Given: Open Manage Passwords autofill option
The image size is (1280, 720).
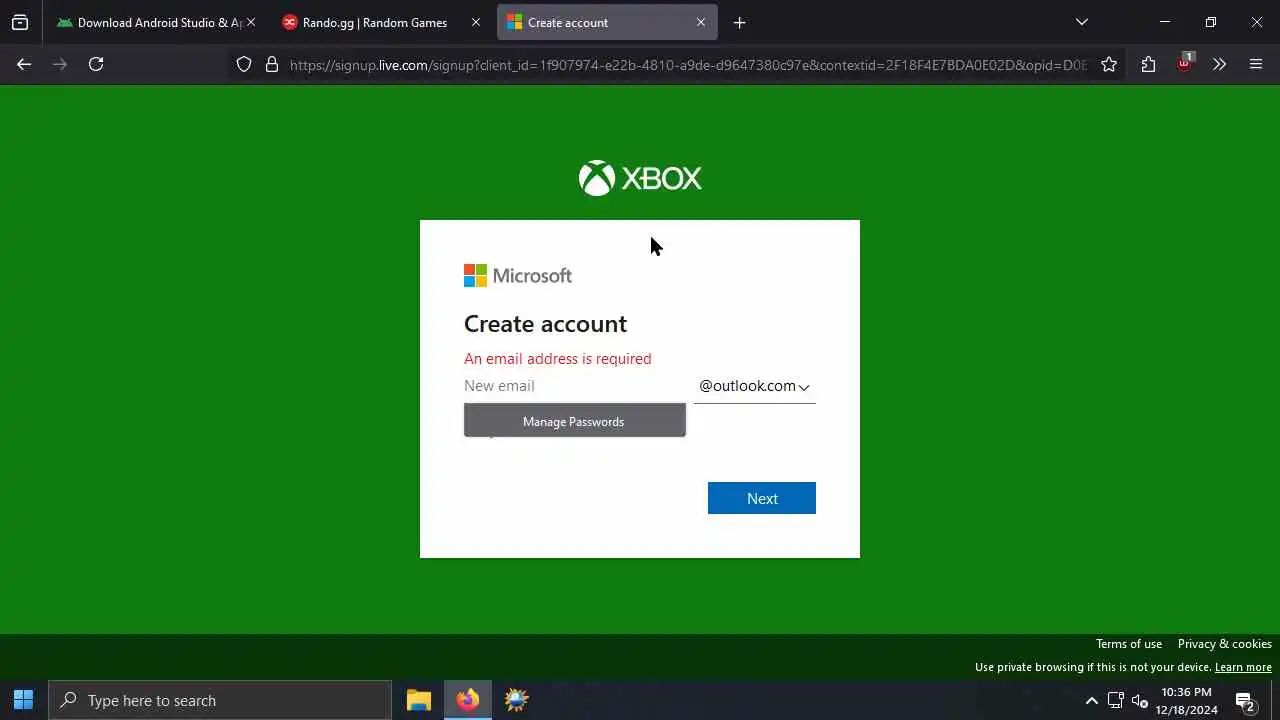Looking at the screenshot, I should point(574,421).
